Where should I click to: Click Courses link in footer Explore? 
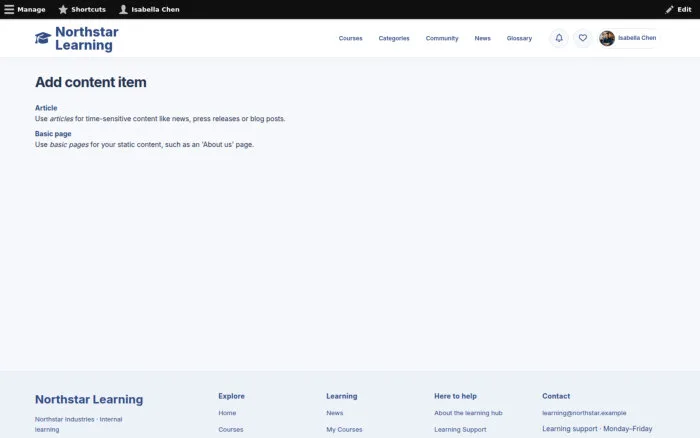(x=231, y=430)
